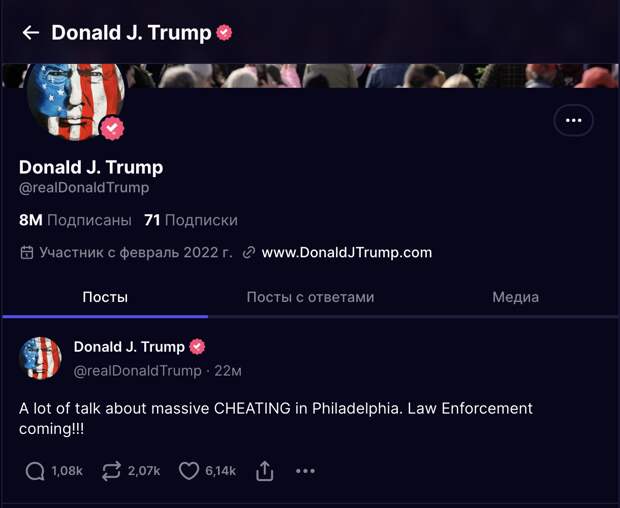Click calendar icon next to join date
Viewport: 620px width, 508px height.
tap(26, 252)
